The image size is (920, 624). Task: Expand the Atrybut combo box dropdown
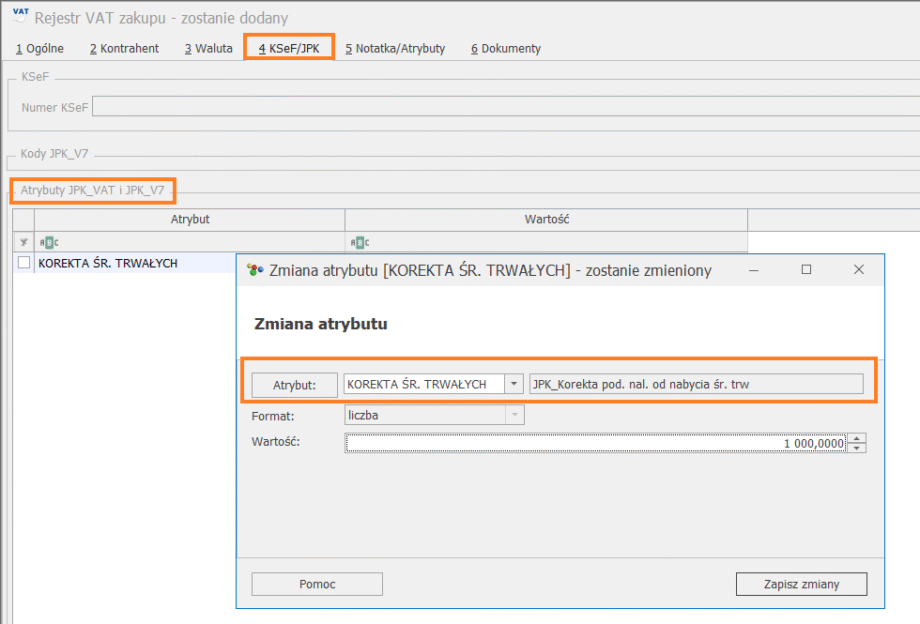[x=513, y=384]
